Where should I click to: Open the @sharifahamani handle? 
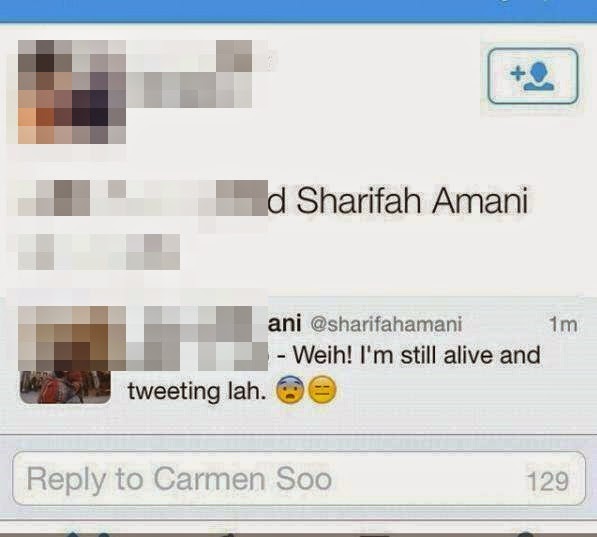386,324
